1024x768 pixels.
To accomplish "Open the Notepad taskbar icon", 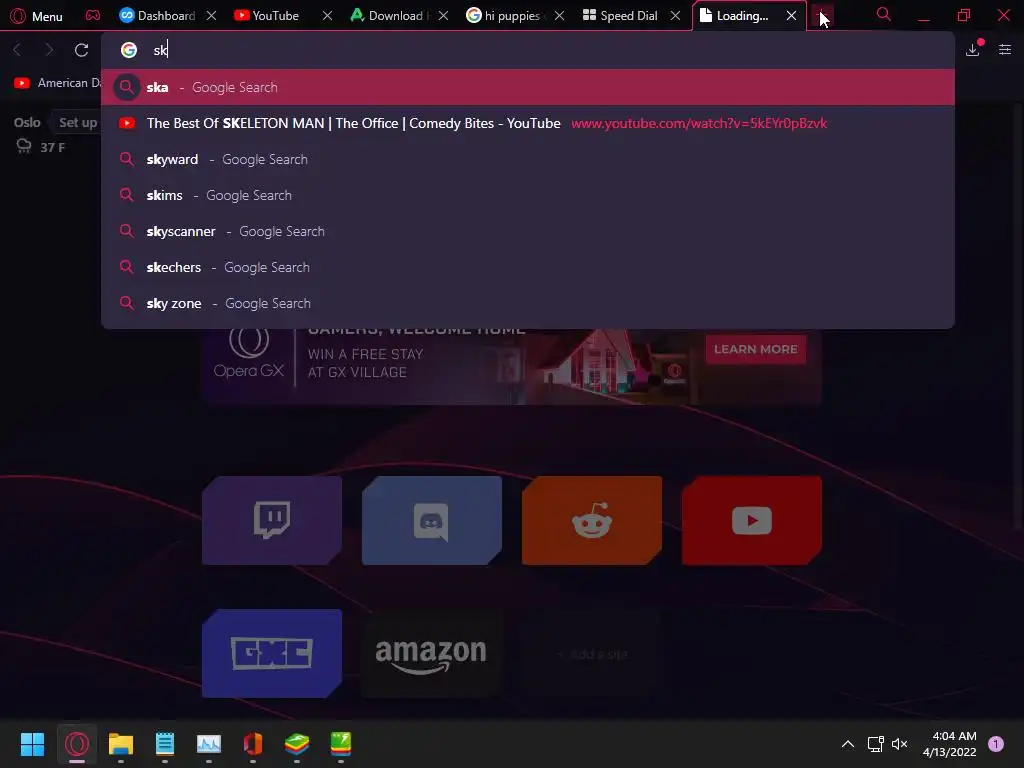I will tap(165, 744).
